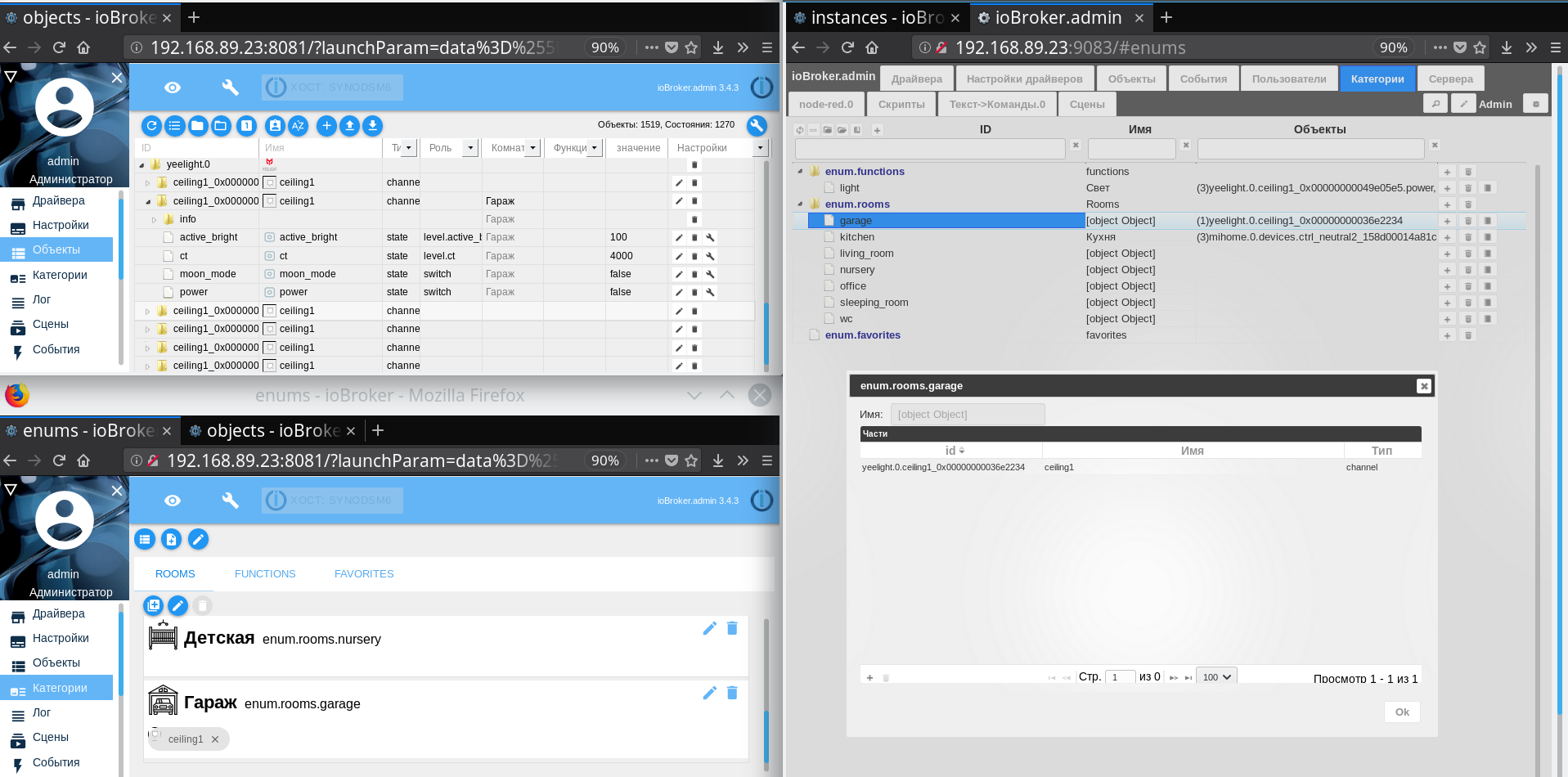Delete the Детская room via its trash icon
The width and height of the screenshot is (1568, 777).
click(732, 628)
